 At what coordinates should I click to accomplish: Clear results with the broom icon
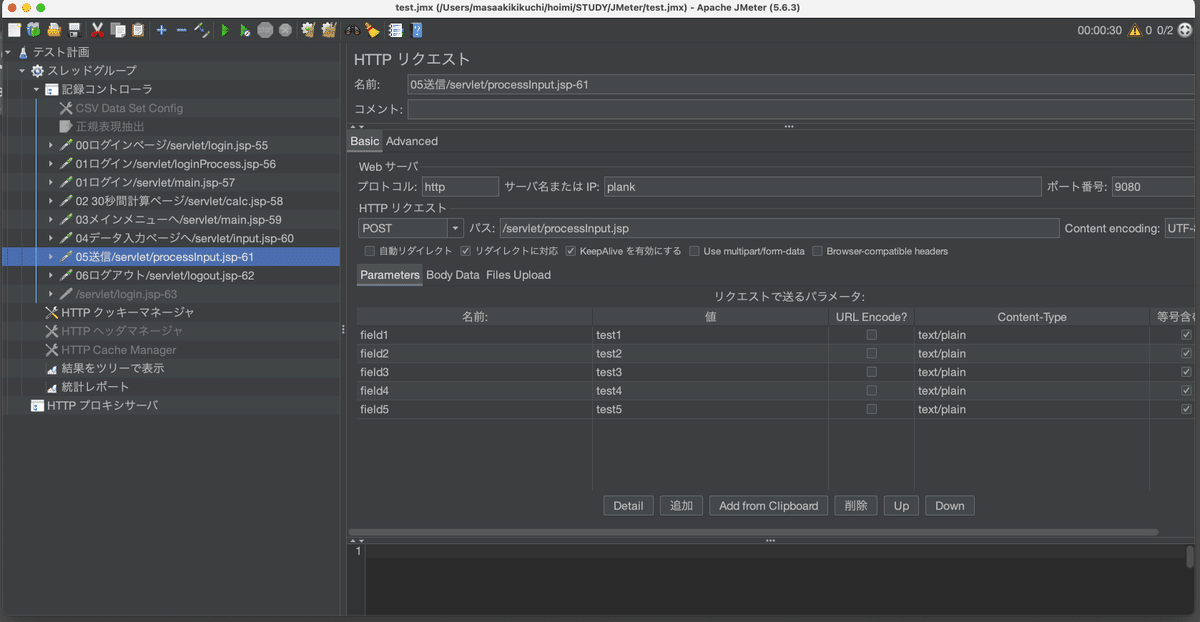click(x=372, y=31)
